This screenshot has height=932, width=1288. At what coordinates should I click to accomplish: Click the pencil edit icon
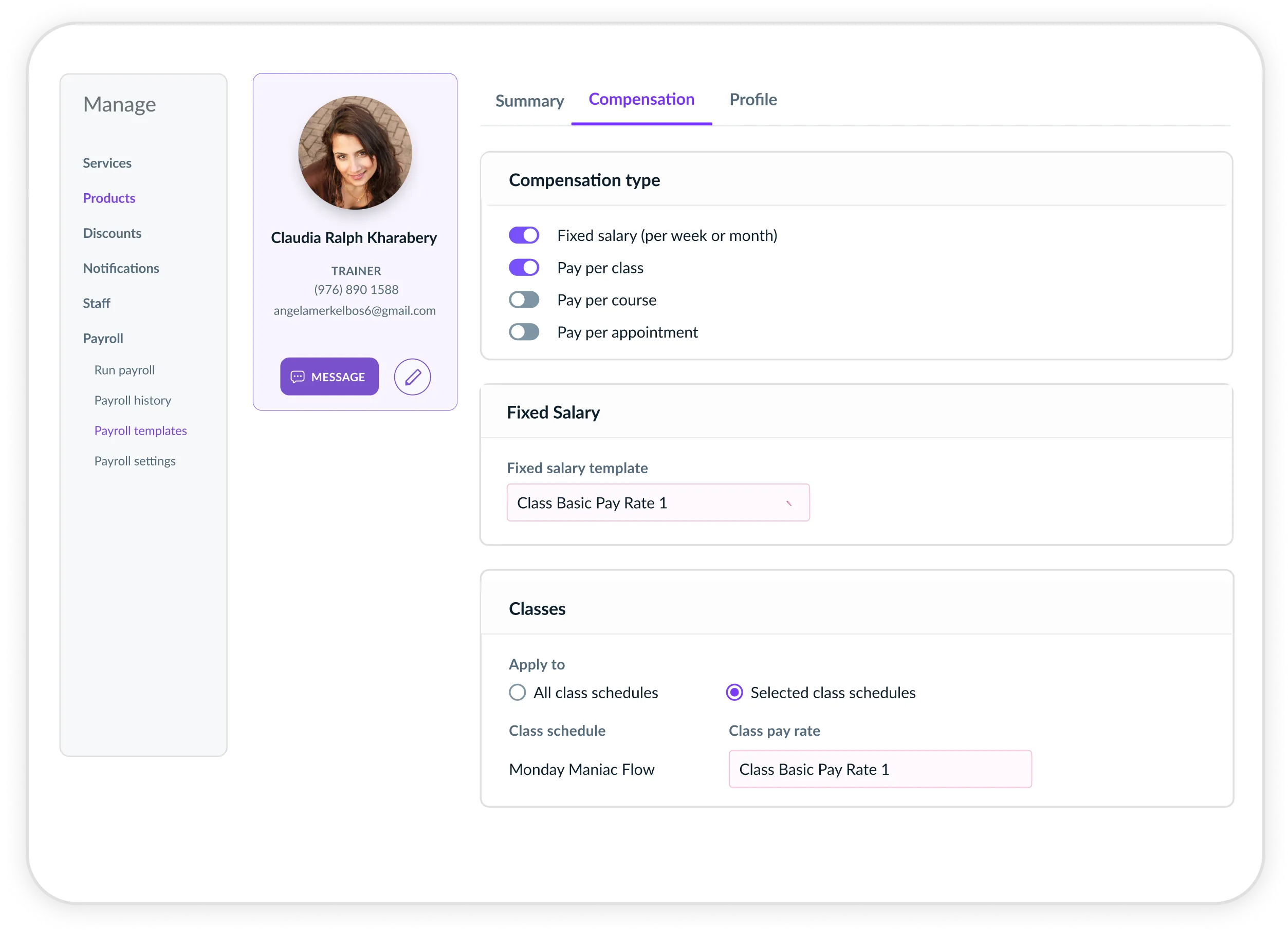412,377
